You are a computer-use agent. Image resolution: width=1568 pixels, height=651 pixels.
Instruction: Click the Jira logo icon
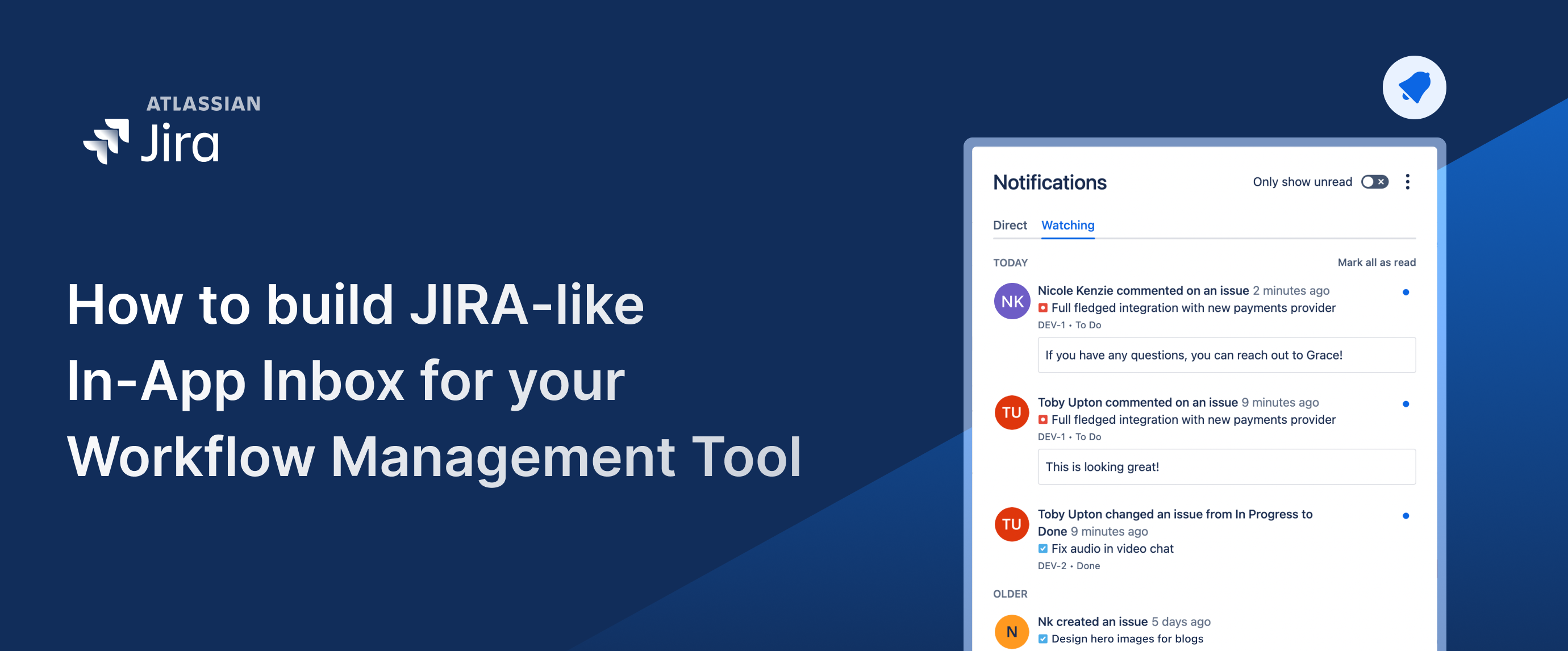pos(106,142)
